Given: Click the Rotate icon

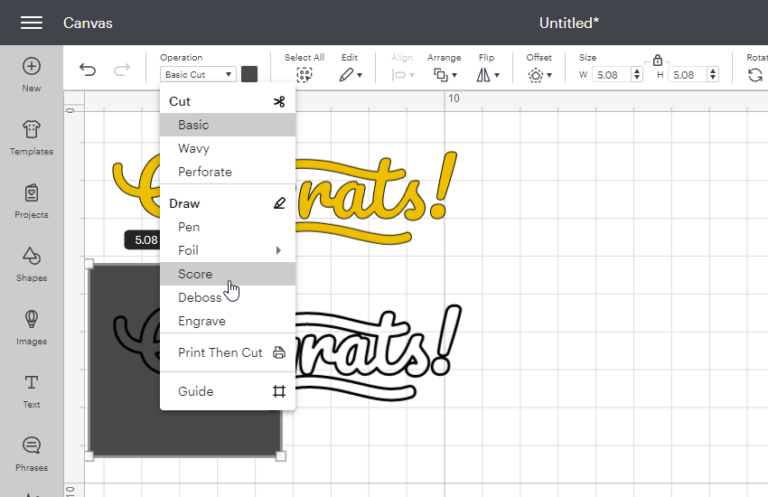Looking at the screenshot, I should pyautogui.click(x=755, y=75).
